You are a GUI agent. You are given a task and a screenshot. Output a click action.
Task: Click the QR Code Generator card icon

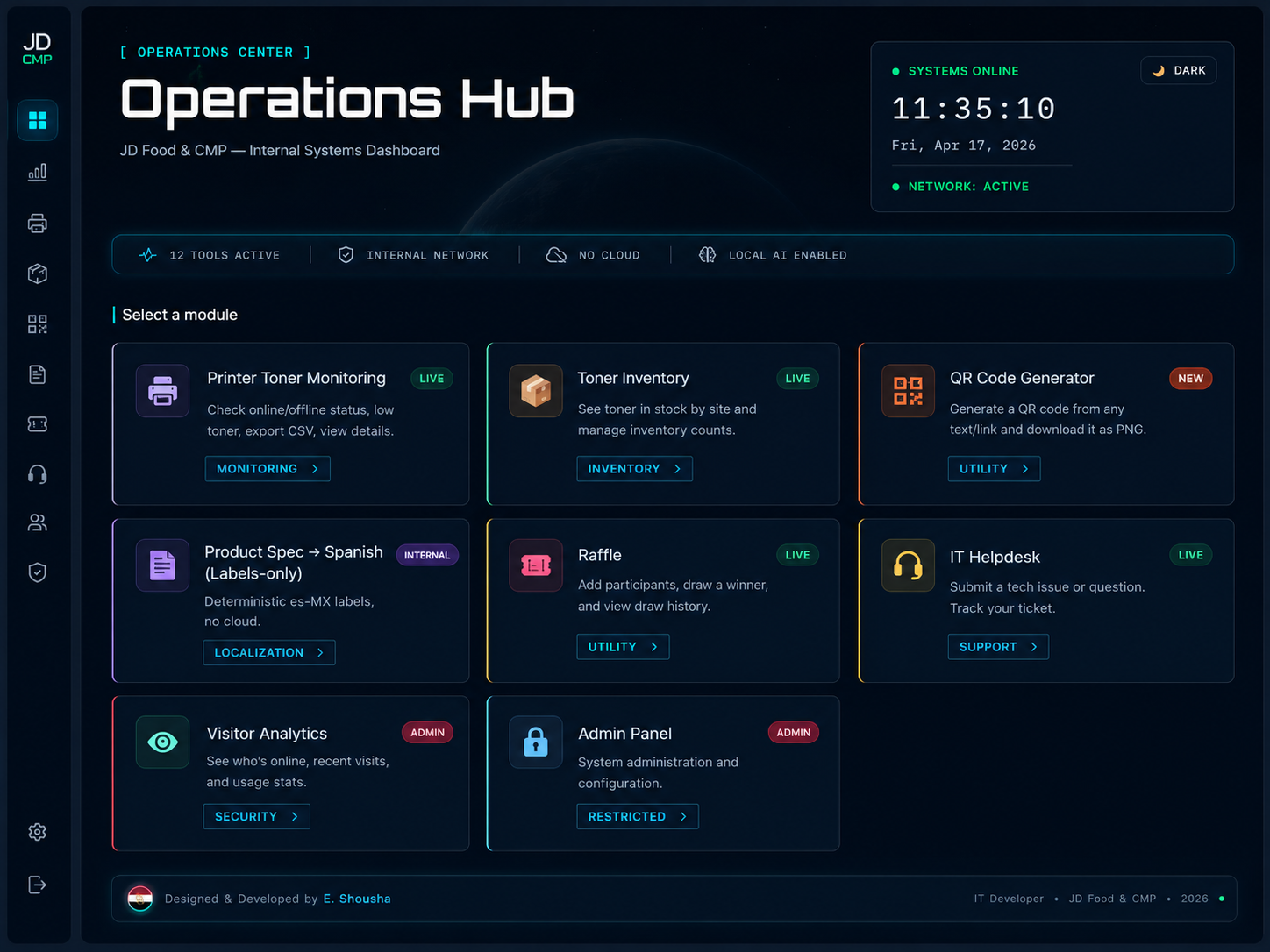pyautogui.click(x=908, y=390)
